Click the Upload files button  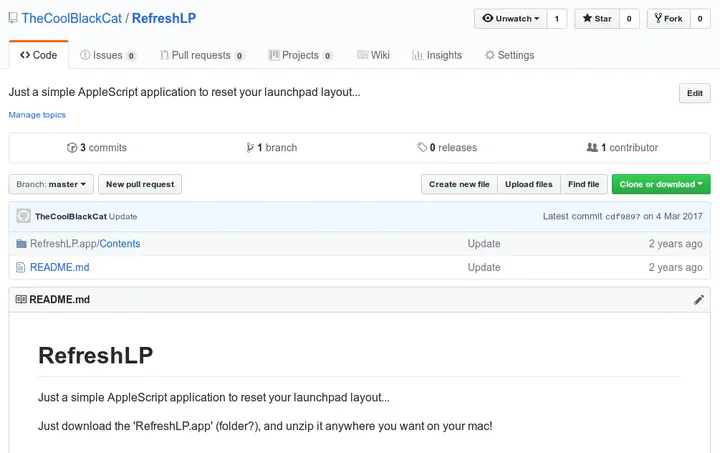tap(528, 184)
